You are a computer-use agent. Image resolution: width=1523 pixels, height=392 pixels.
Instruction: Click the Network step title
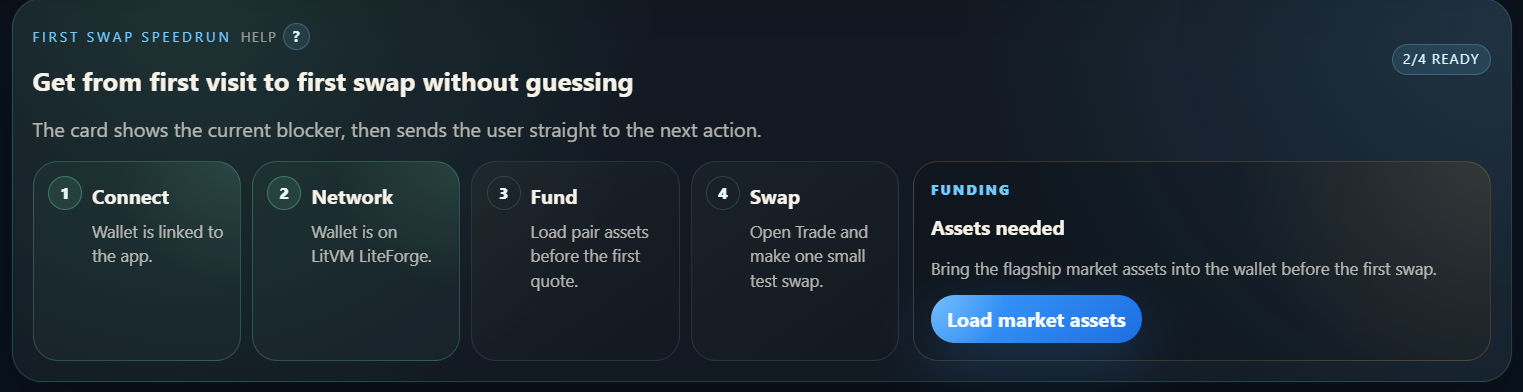pyautogui.click(x=353, y=197)
